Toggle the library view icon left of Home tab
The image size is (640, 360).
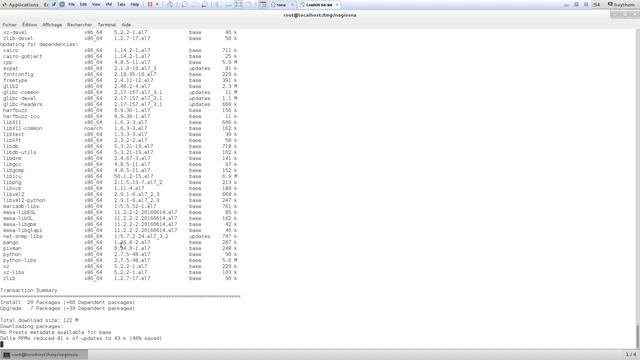tap(263, 4)
